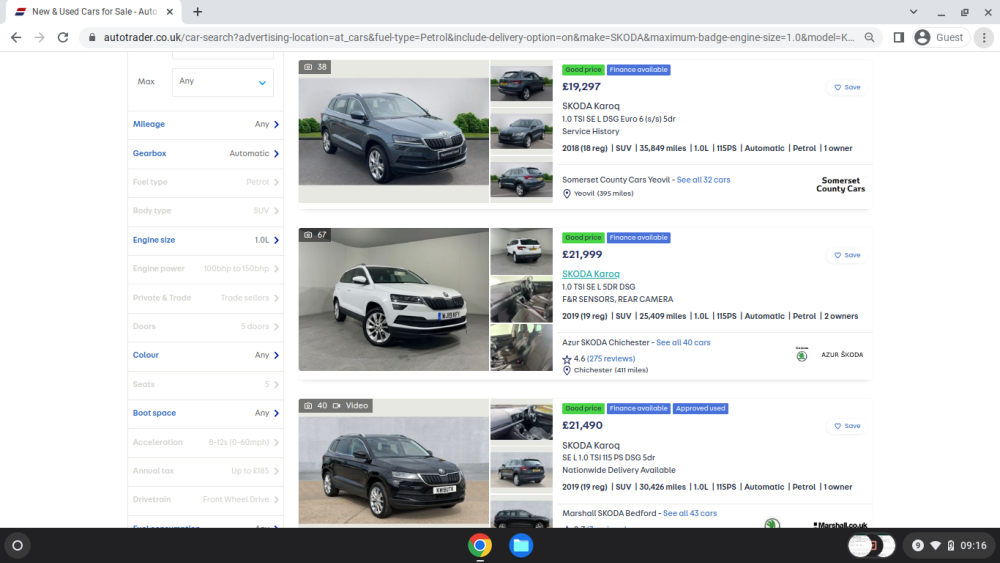Save the £21,490 Karoq listing
The width and height of the screenshot is (1000, 563).
pos(848,426)
